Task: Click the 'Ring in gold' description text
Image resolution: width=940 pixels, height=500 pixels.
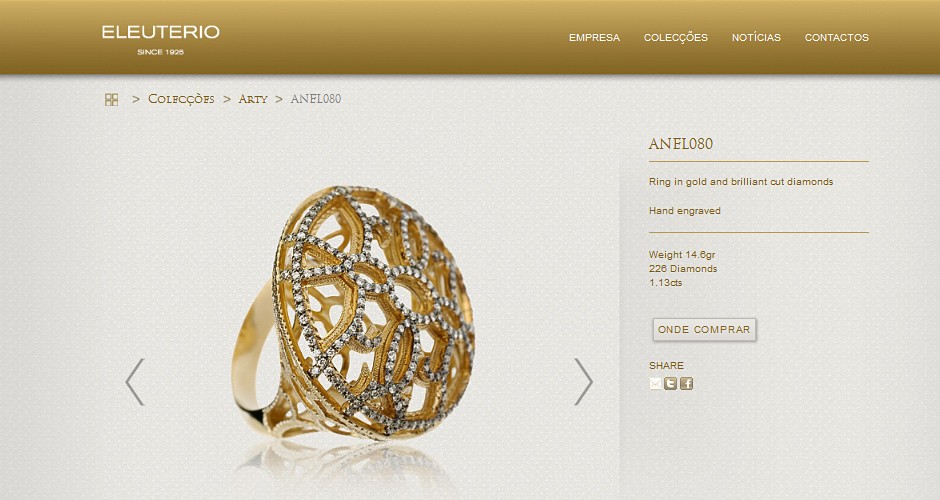Action: coord(741,182)
